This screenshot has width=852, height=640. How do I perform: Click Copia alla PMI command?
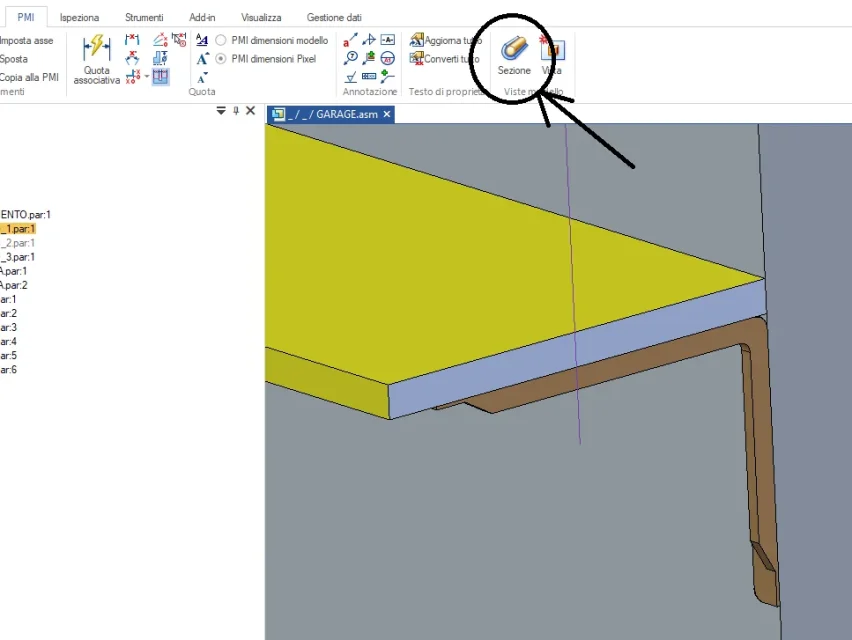(x=29, y=77)
